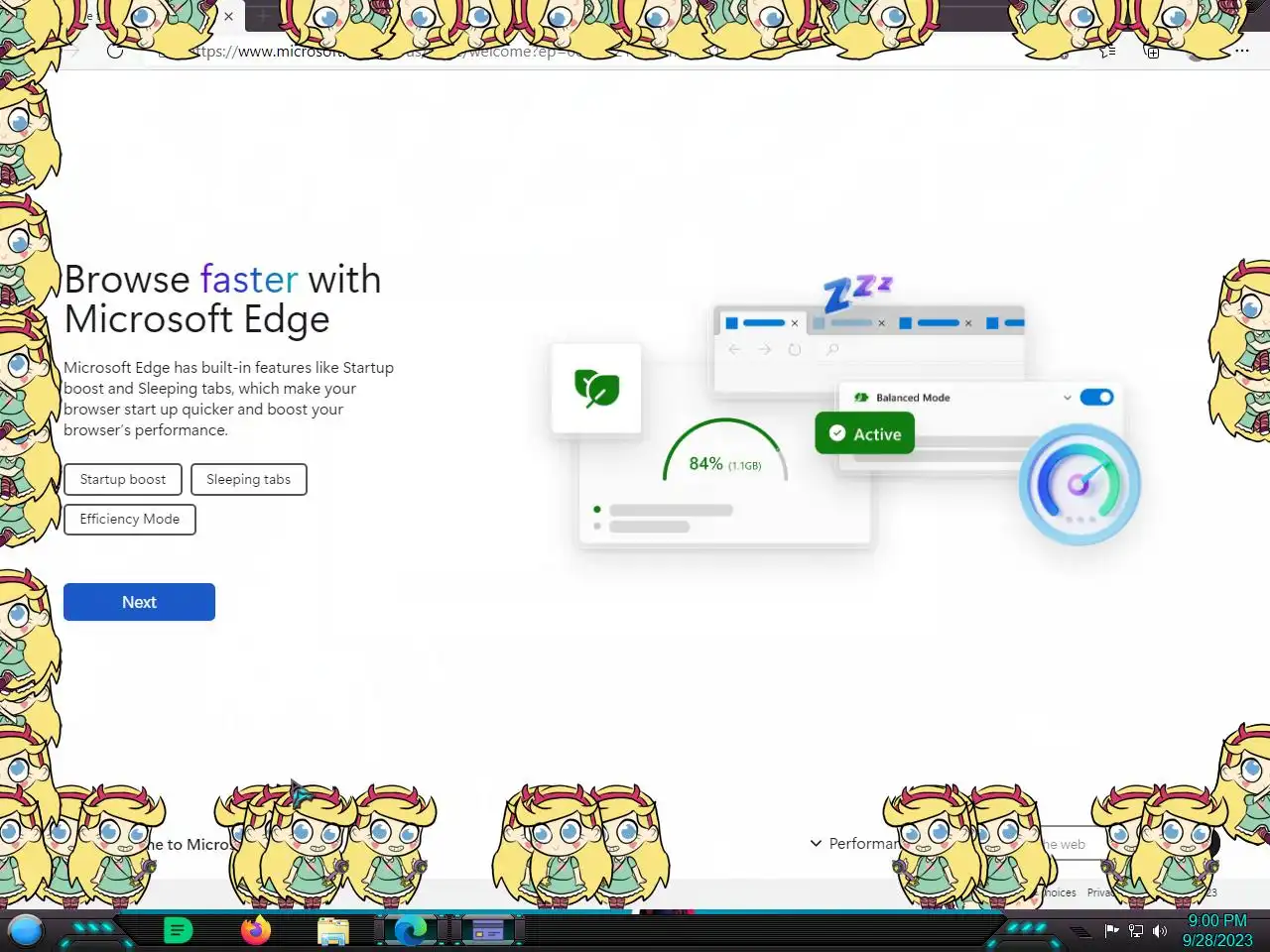Image resolution: width=1270 pixels, height=952 pixels.
Task: Show hidden tray icons on the taskbar
Action: click(x=1079, y=931)
